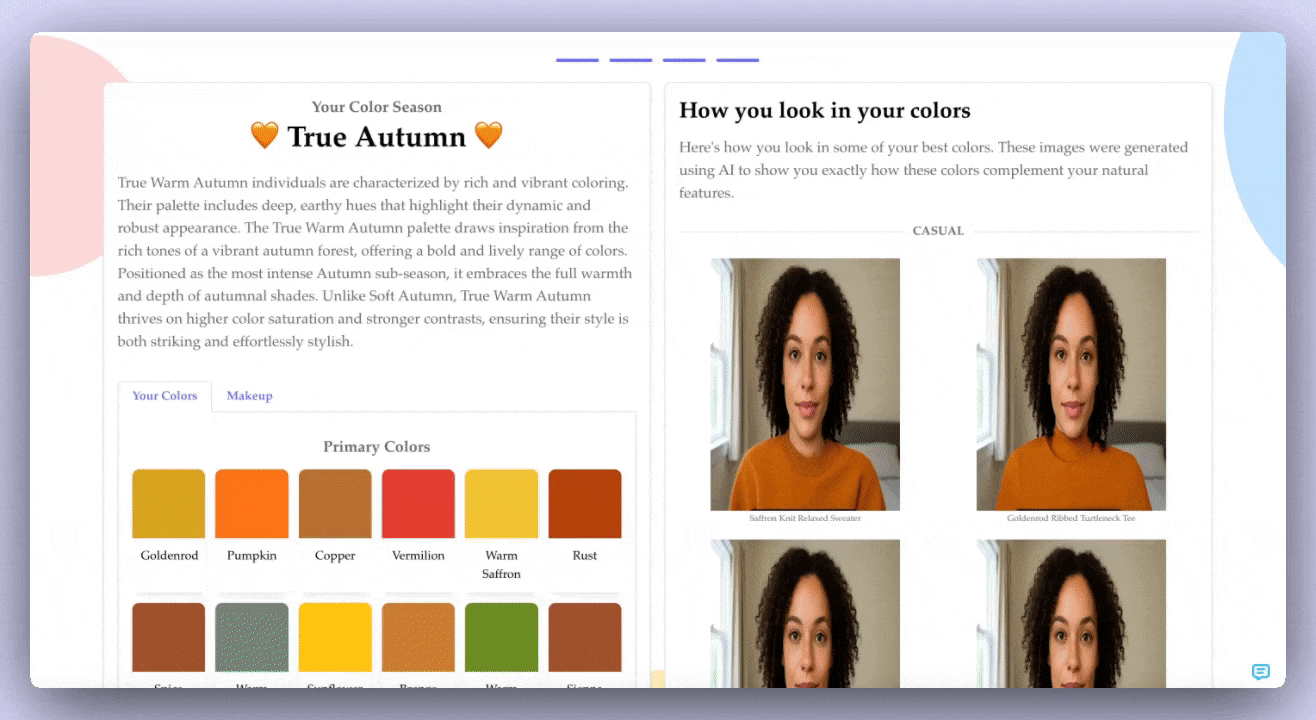Click the orange heart left of True Autumn
The height and width of the screenshot is (720, 1316).
tap(265, 136)
